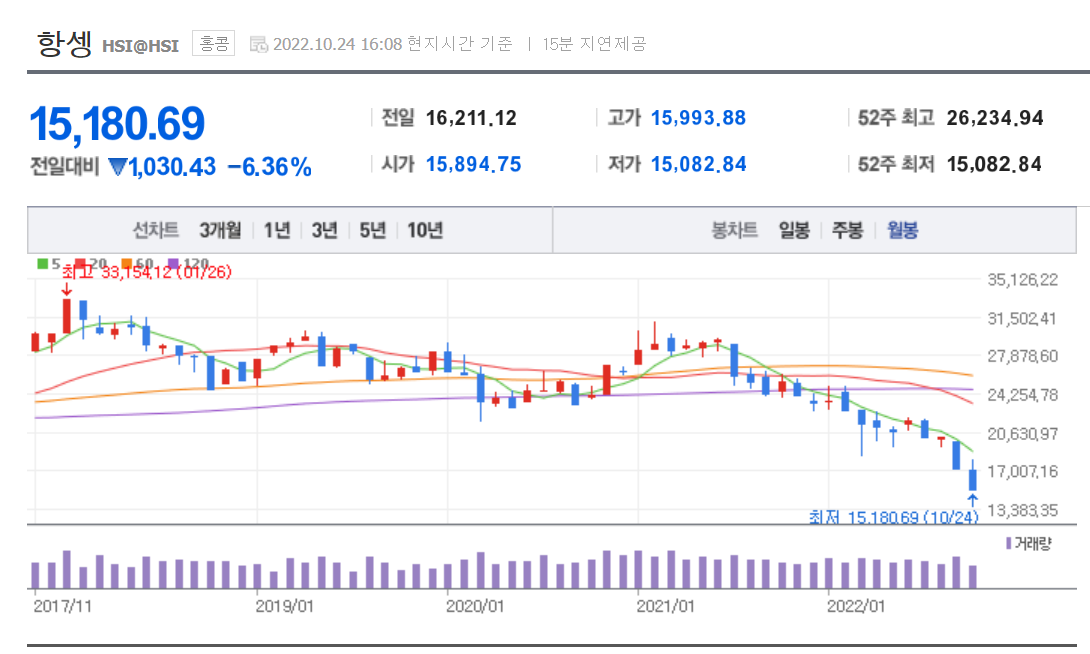The height and width of the screenshot is (654, 1090).
Task: Click the 전일 value 16,211.12
Action: point(471,118)
